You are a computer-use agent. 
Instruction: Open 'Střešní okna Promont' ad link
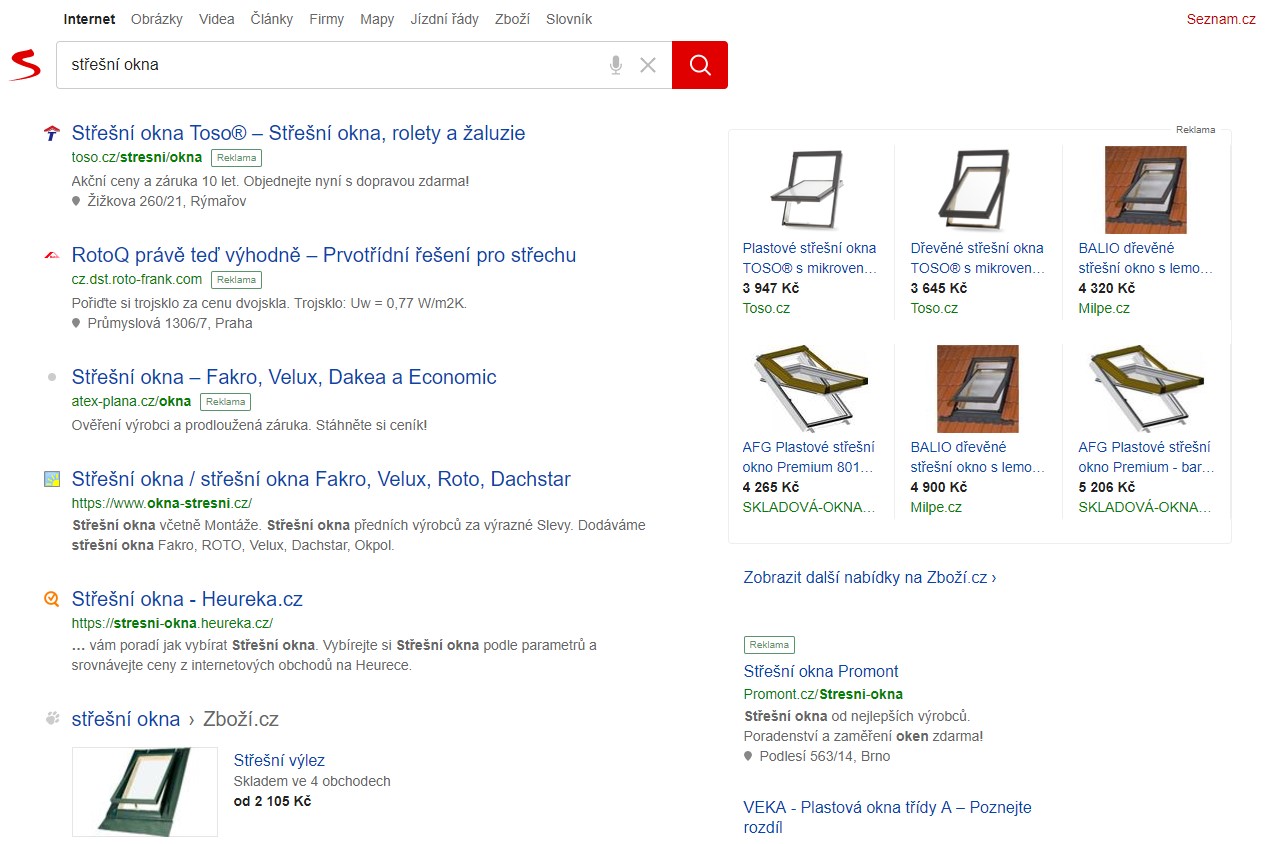(x=821, y=672)
